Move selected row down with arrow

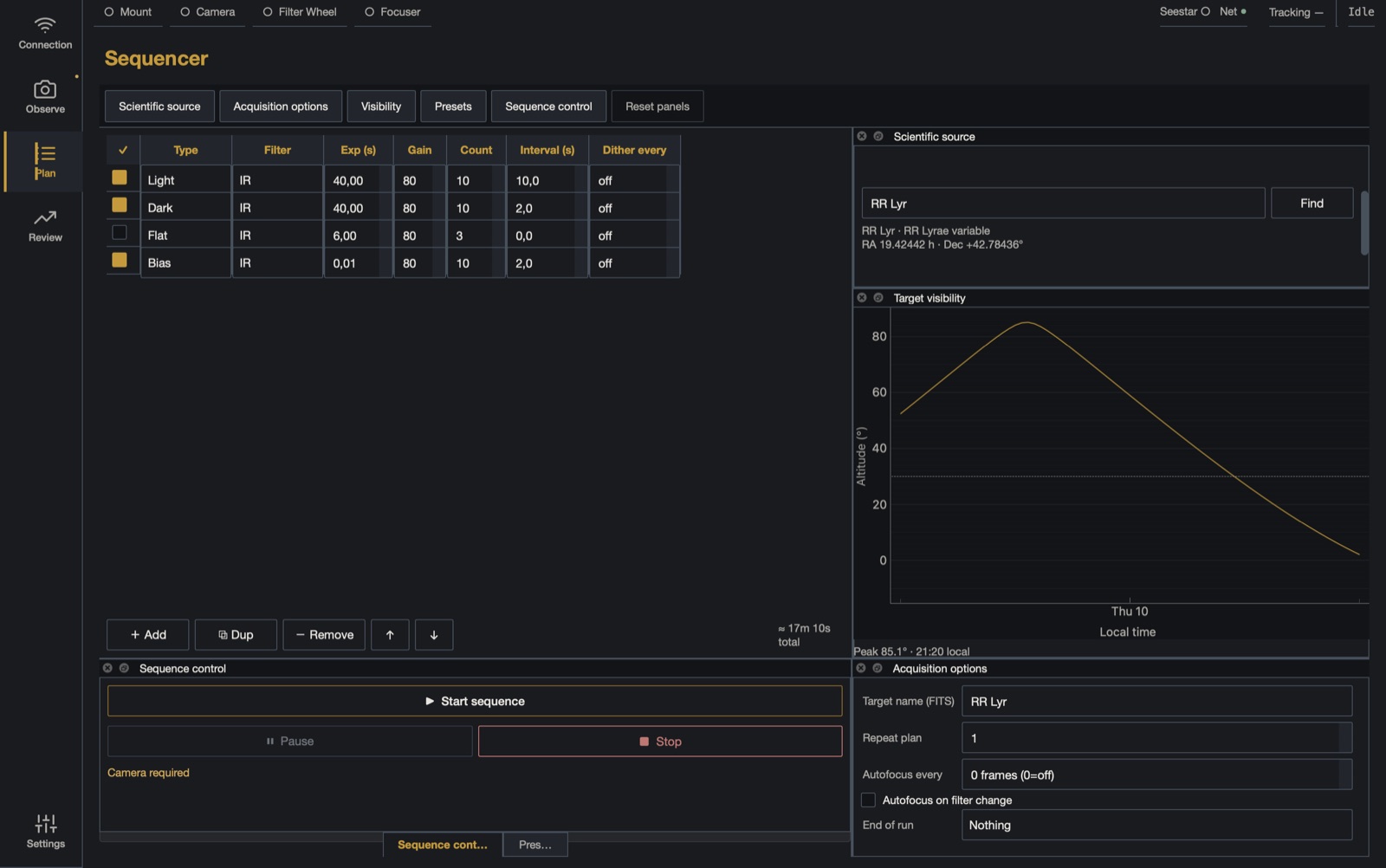434,635
